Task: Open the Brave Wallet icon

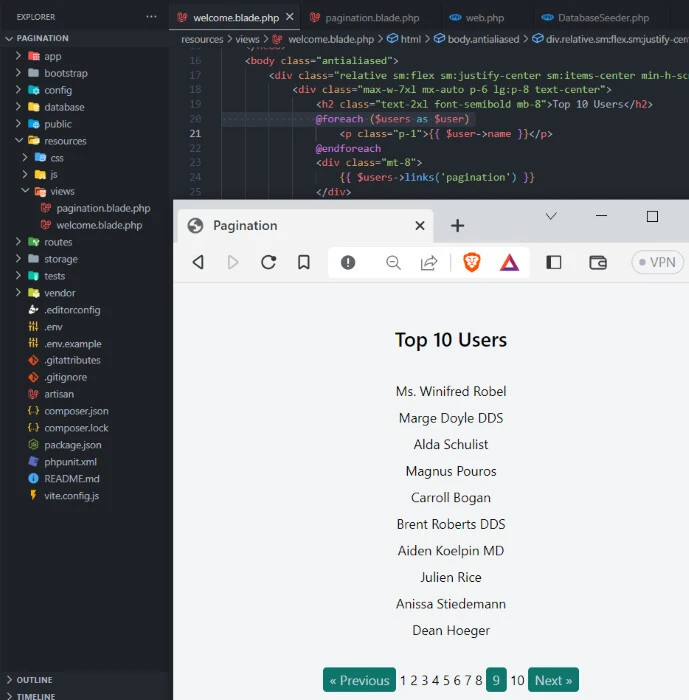Action: click(598, 262)
